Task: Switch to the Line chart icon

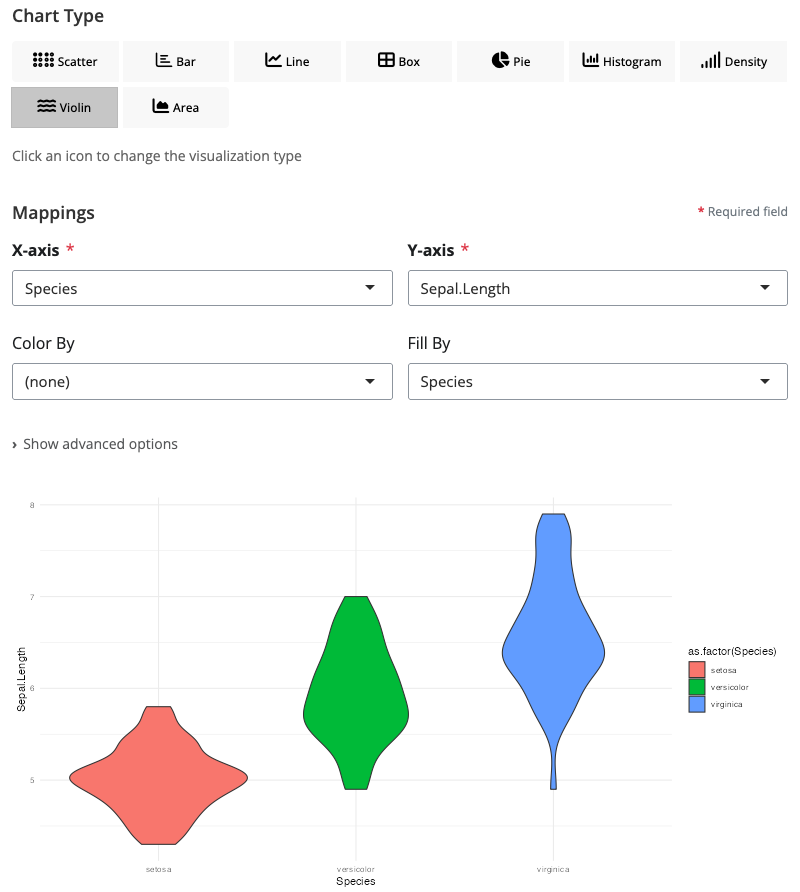Action: click(x=287, y=61)
